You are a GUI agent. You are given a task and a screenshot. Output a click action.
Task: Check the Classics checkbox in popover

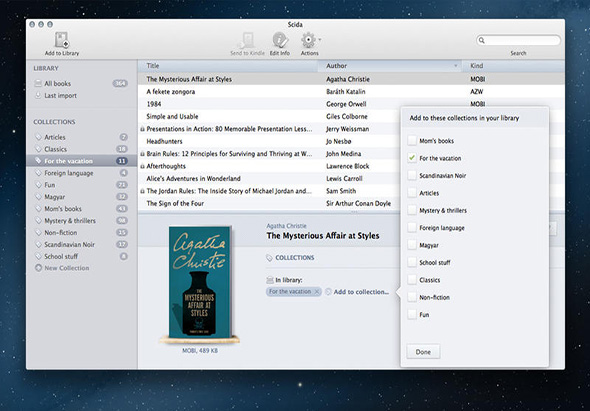tap(412, 280)
